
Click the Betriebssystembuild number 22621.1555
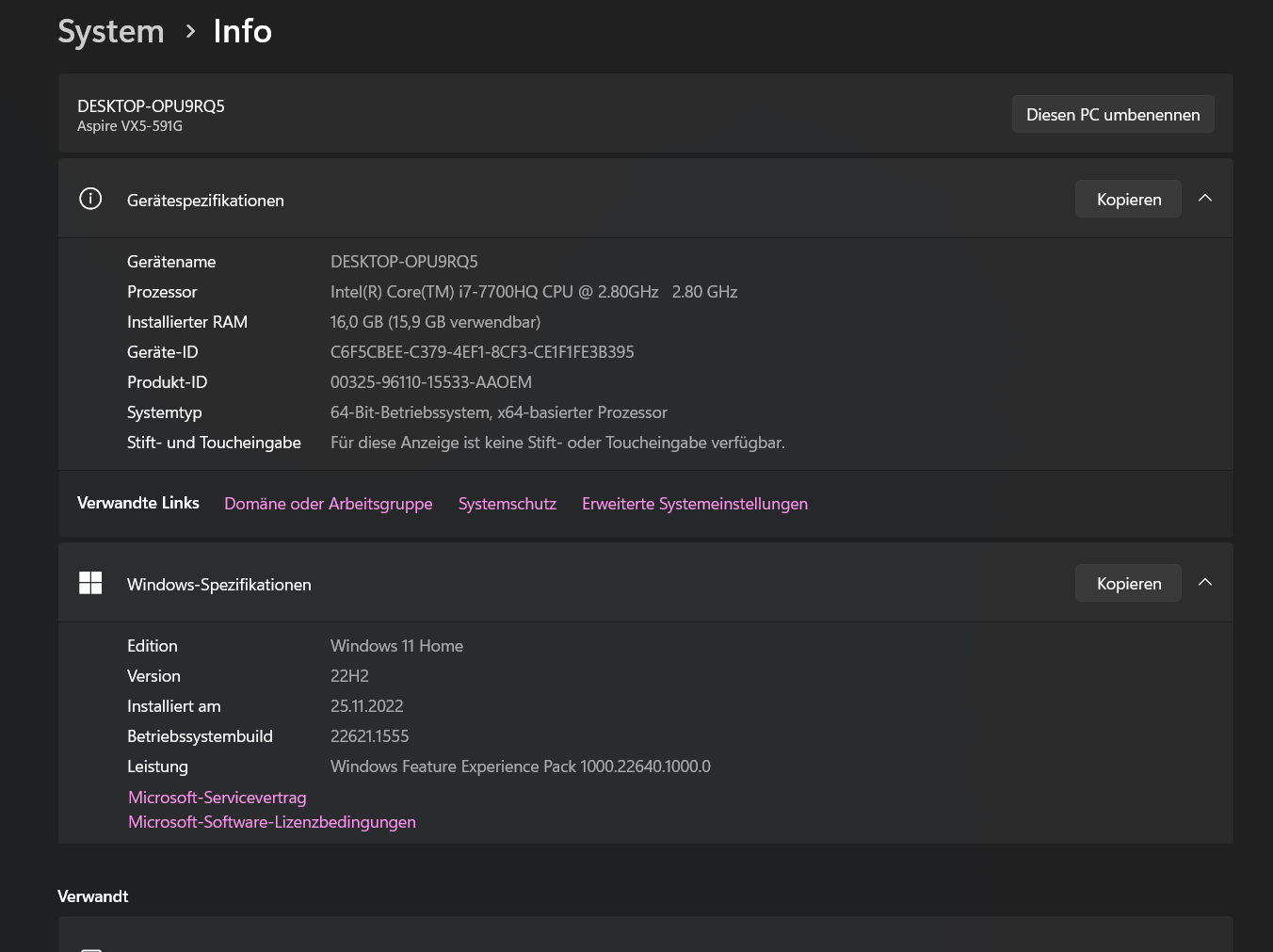pyautogui.click(x=369, y=735)
